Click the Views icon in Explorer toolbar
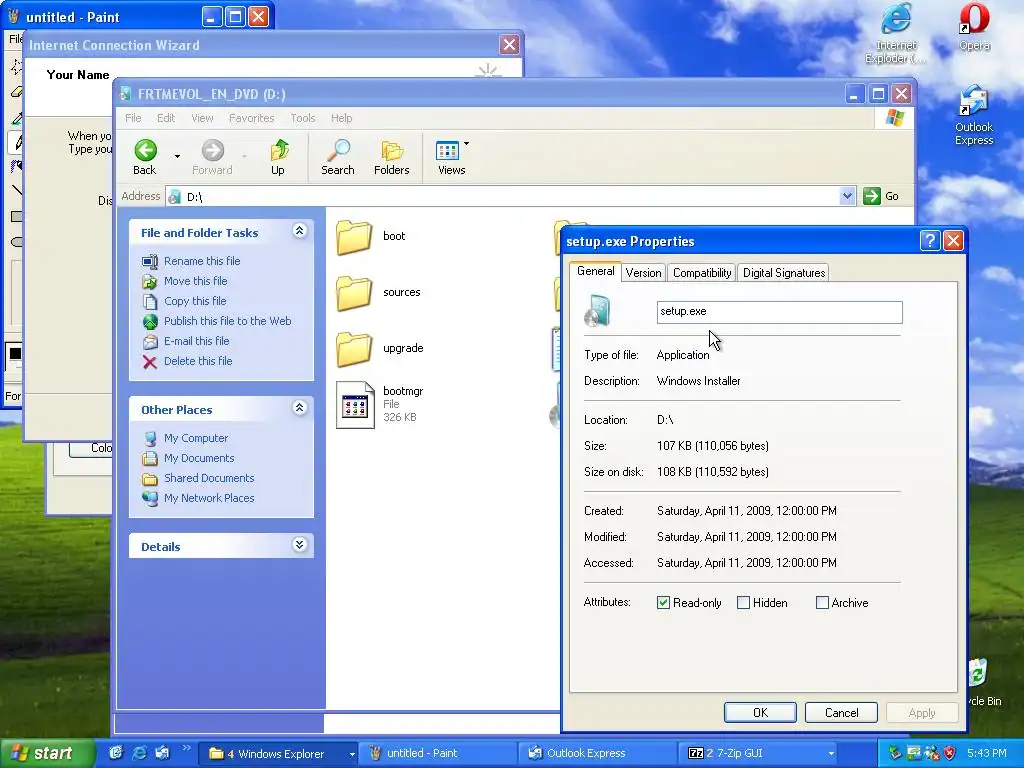Screen dimensions: 1024x768 pyautogui.click(x=447, y=150)
